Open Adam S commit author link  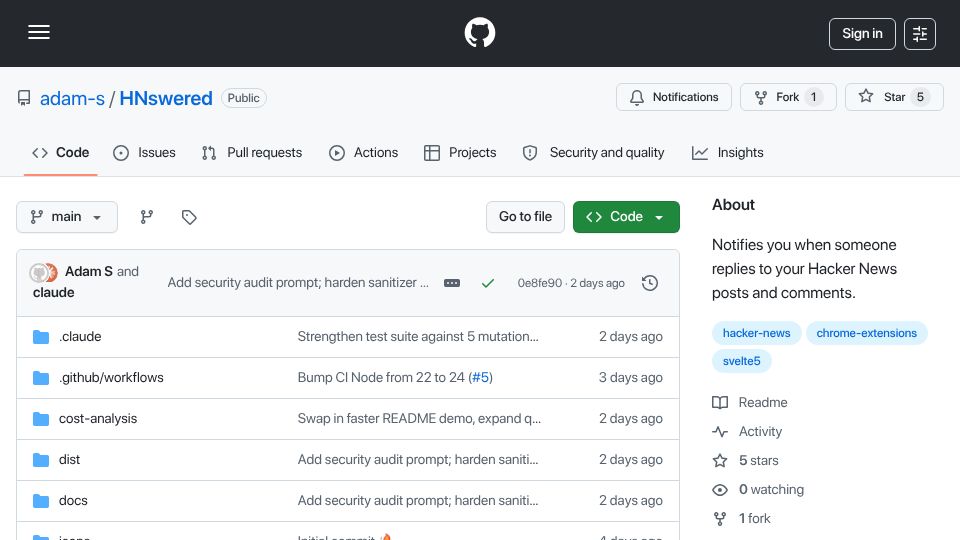click(x=89, y=271)
